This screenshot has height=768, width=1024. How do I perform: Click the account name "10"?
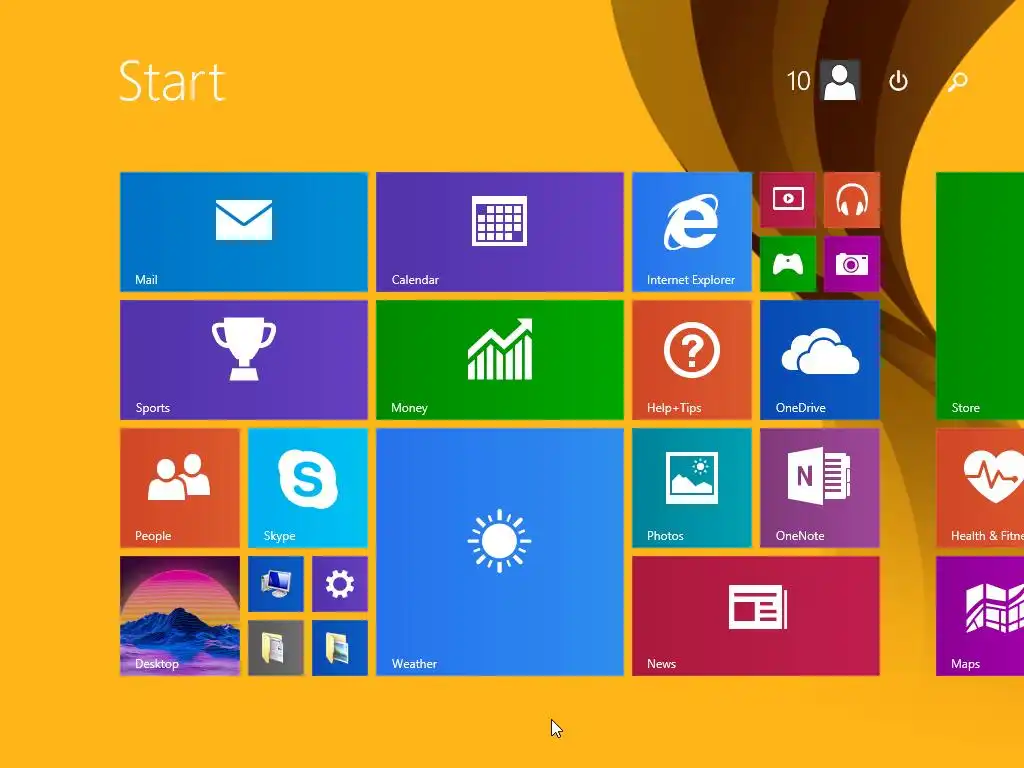tap(798, 81)
